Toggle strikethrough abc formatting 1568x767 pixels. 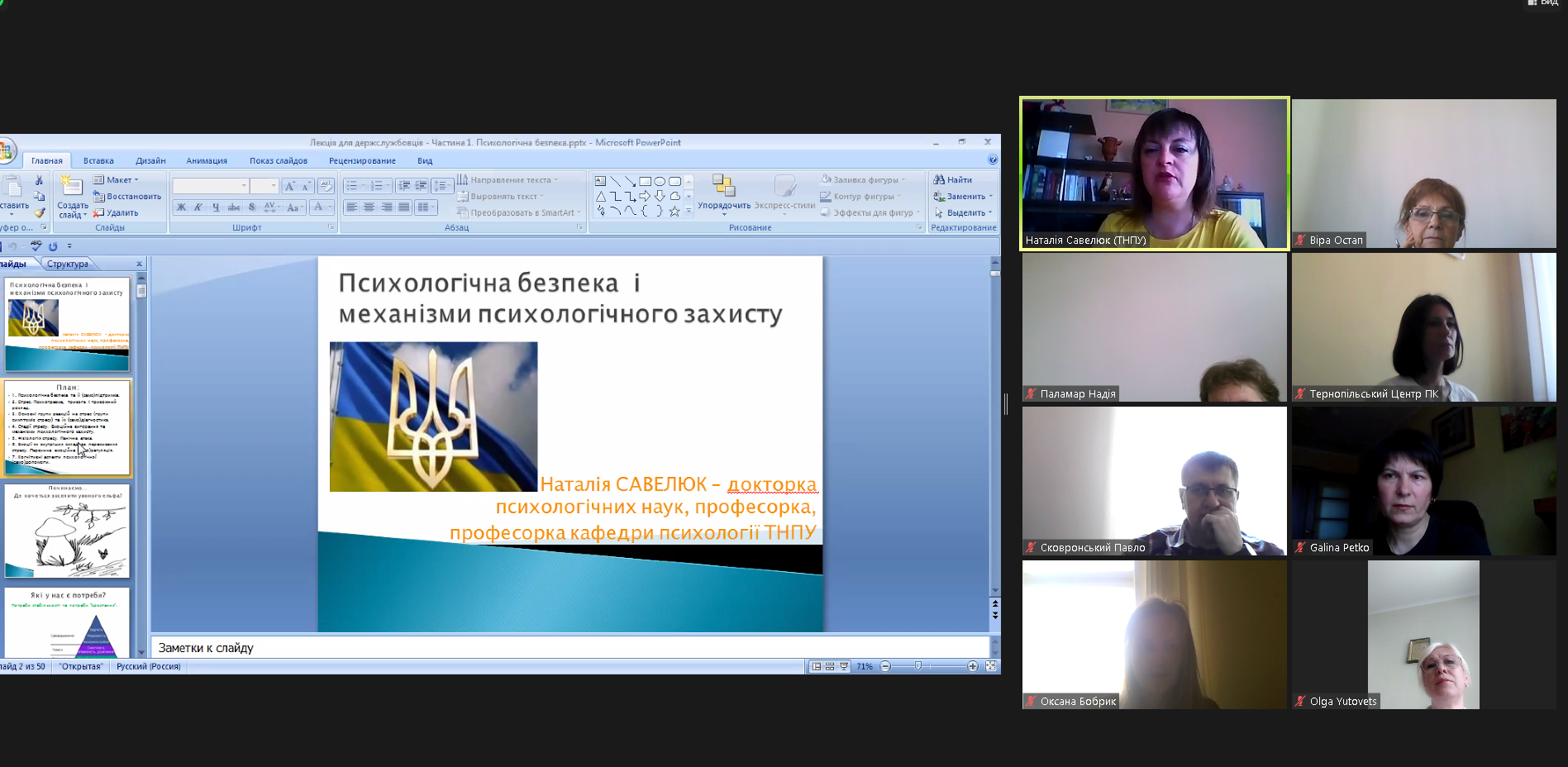pyautogui.click(x=234, y=207)
